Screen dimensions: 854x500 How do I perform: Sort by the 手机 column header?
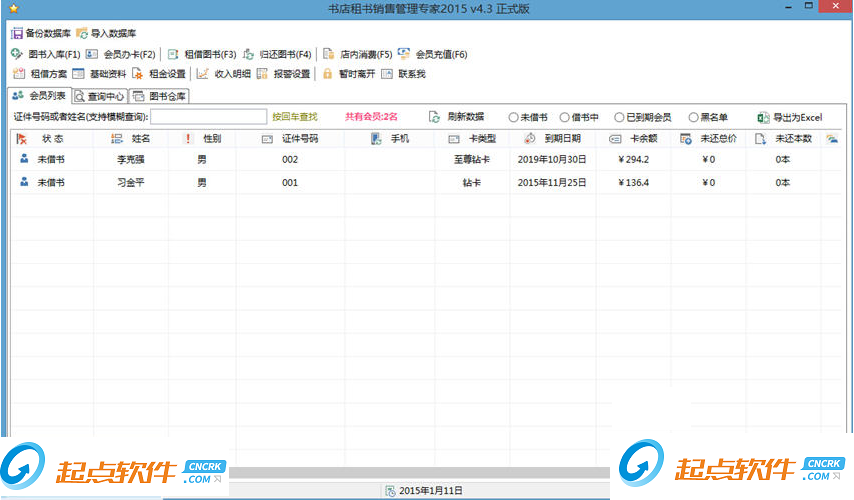[x=390, y=139]
